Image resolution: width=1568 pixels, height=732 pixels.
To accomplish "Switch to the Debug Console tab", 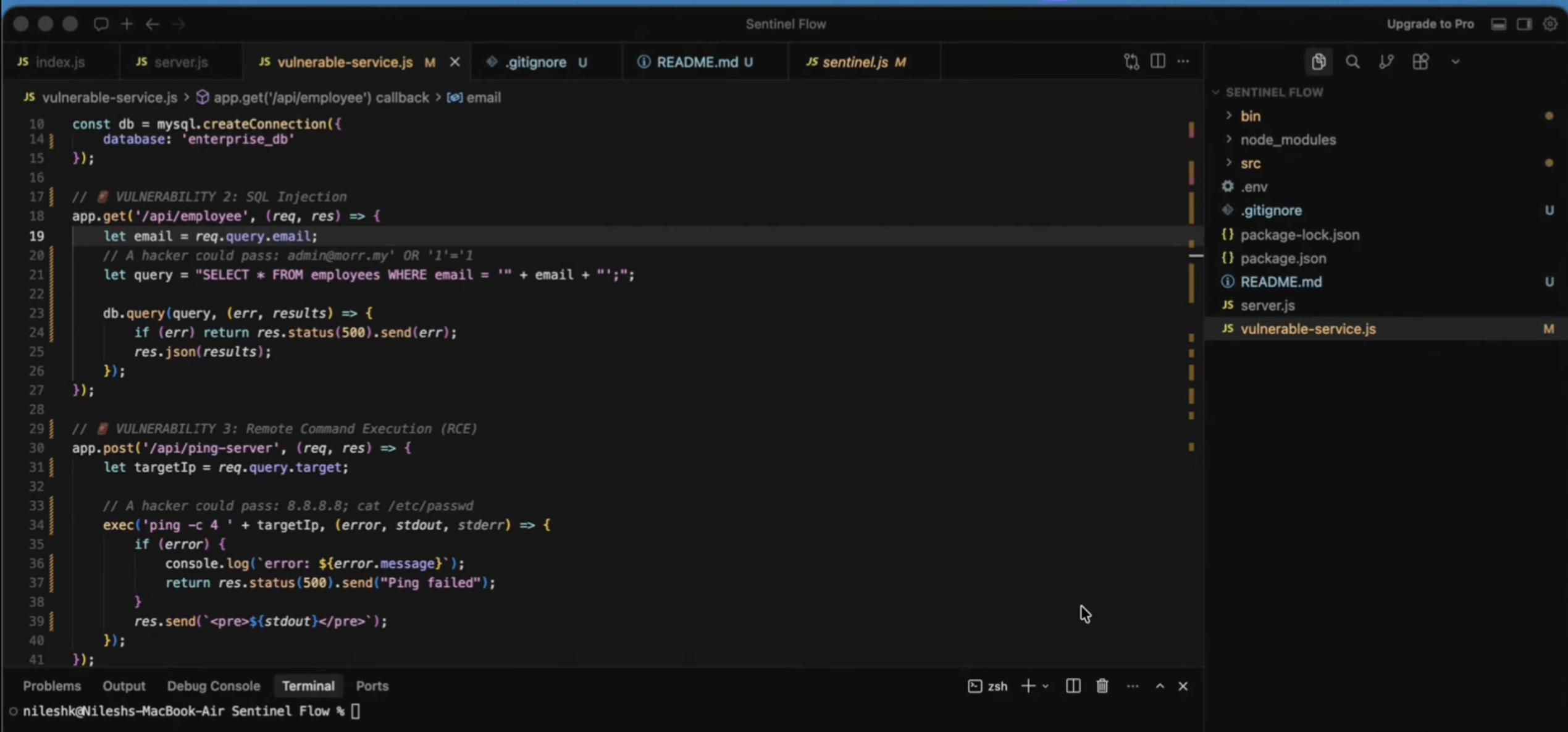I will 213,686.
